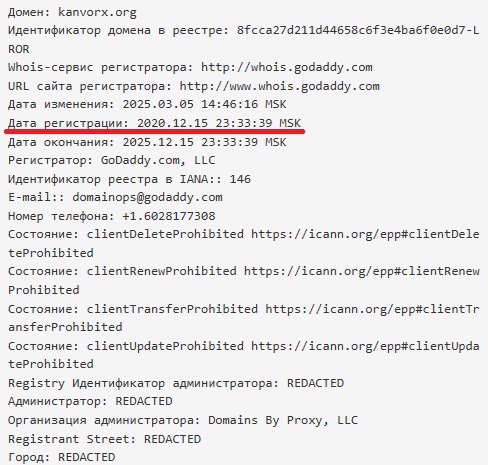488x465 pixels.
Task: Open the icann.org clientTransferProhibited link
Action: [x=372, y=309]
